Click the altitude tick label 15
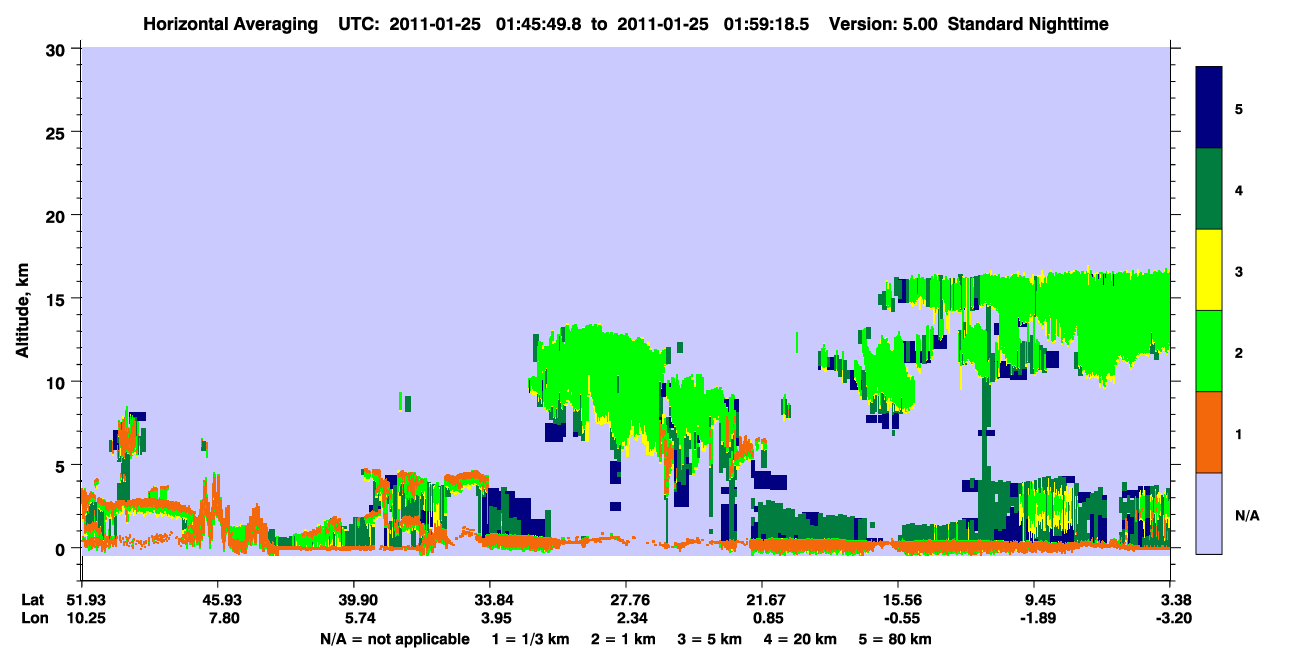The image size is (1300, 667). click(x=56, y=299)
